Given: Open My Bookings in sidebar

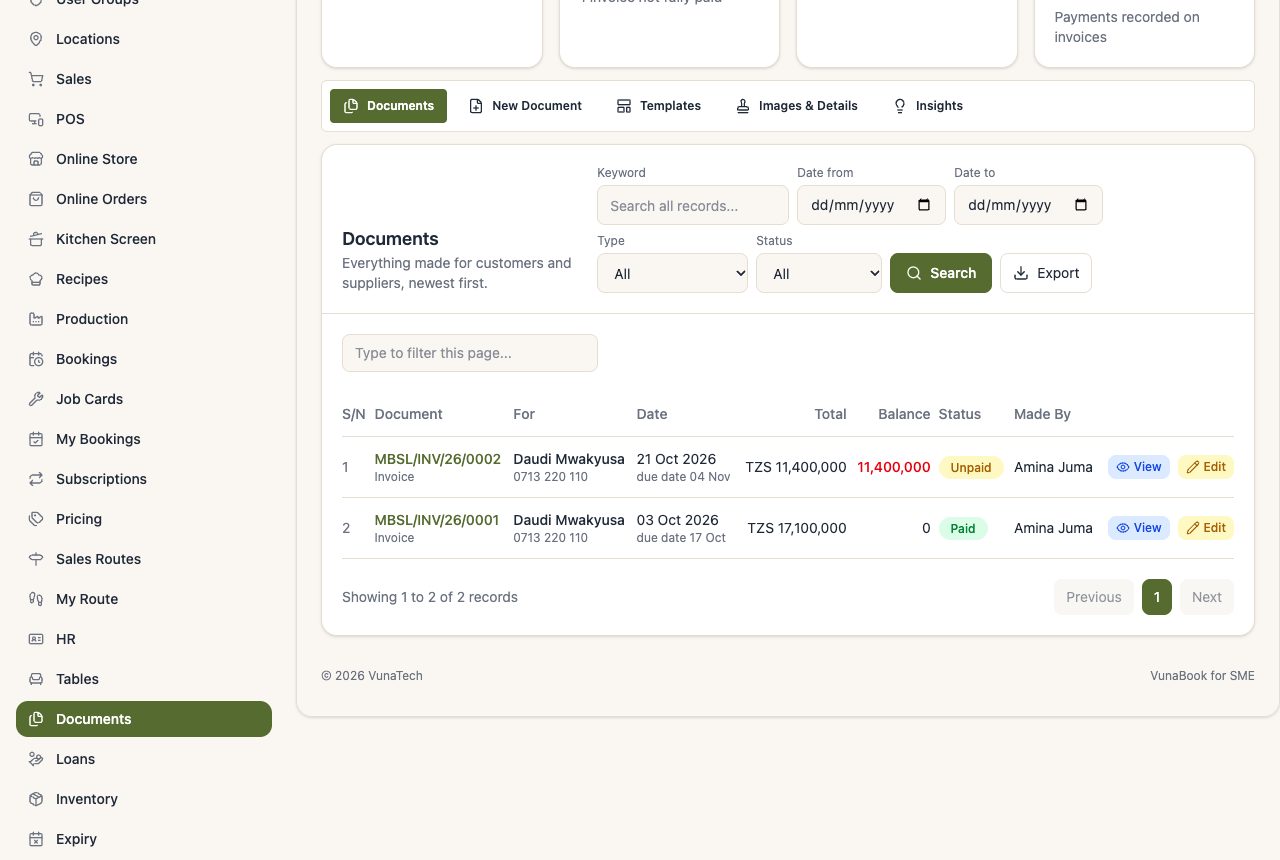Looking at the screenshot, I should [x=144, y=439].
